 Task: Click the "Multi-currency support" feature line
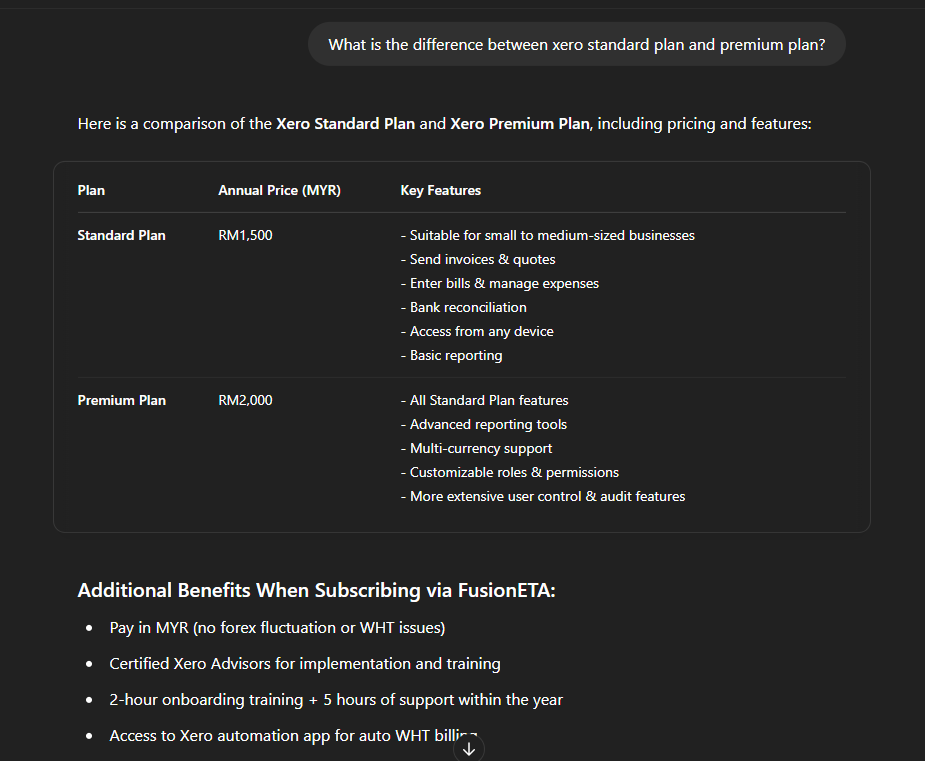click(x=480, y=448)
